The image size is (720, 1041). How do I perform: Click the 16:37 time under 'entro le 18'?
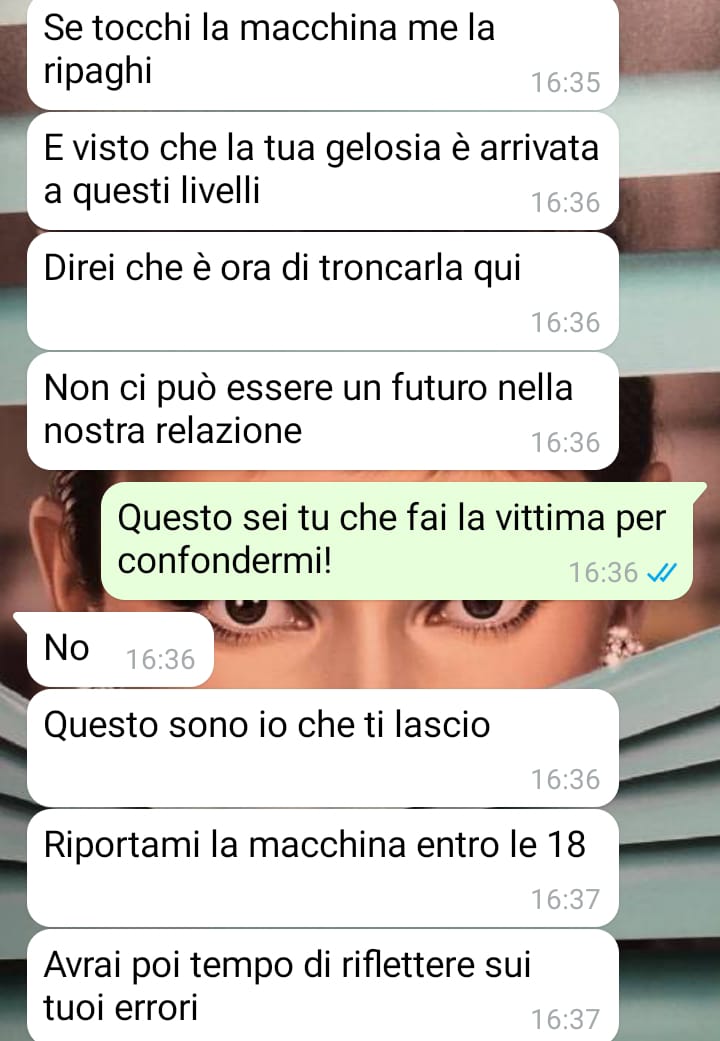pos(565,900)
